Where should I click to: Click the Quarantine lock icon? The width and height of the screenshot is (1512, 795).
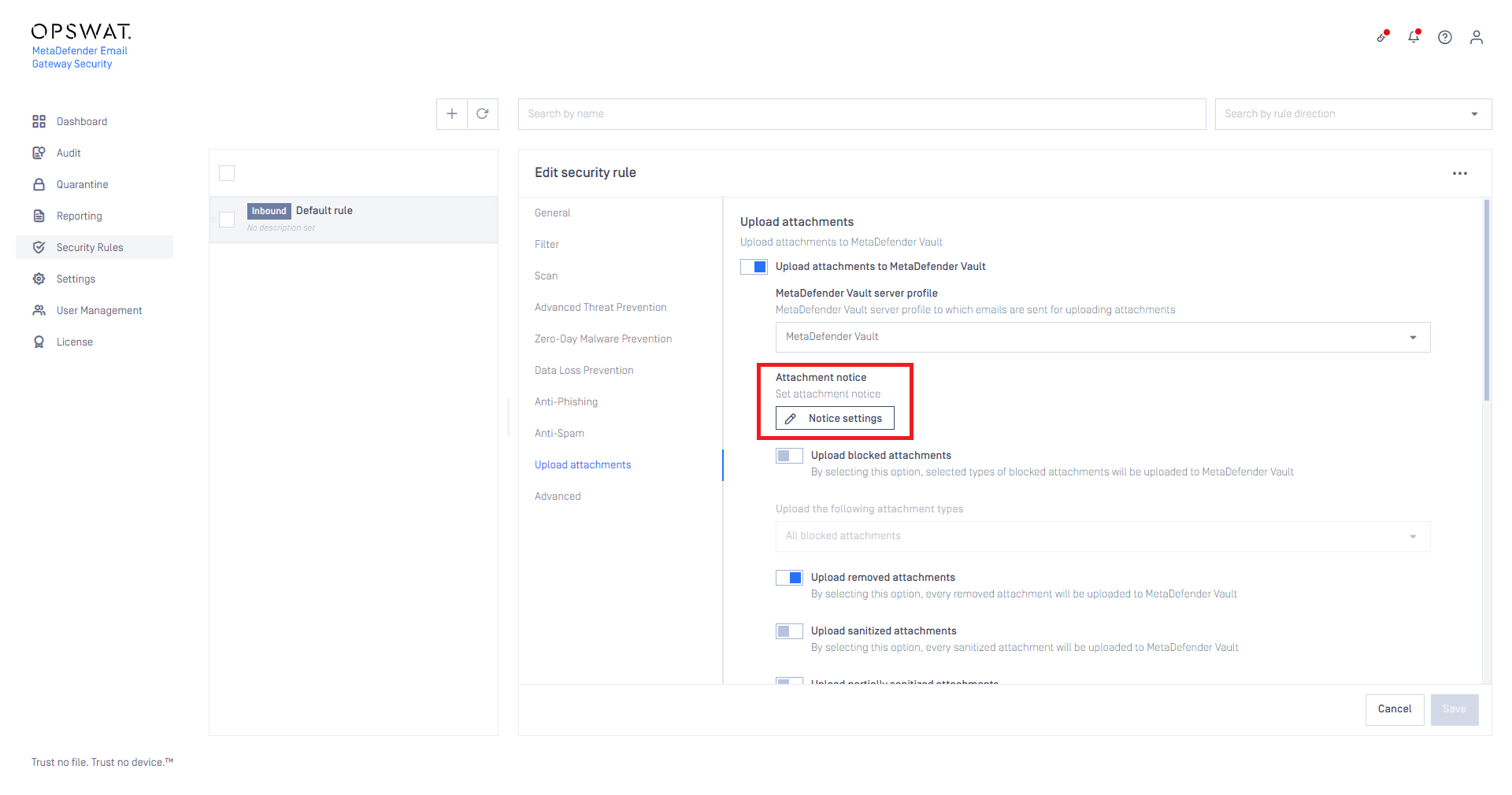tap(39, 184)
